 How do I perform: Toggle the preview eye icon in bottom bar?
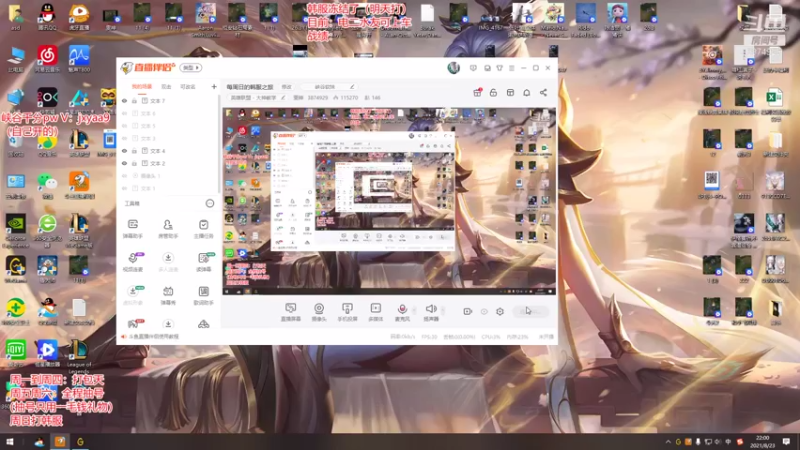[x=484, y=311]
